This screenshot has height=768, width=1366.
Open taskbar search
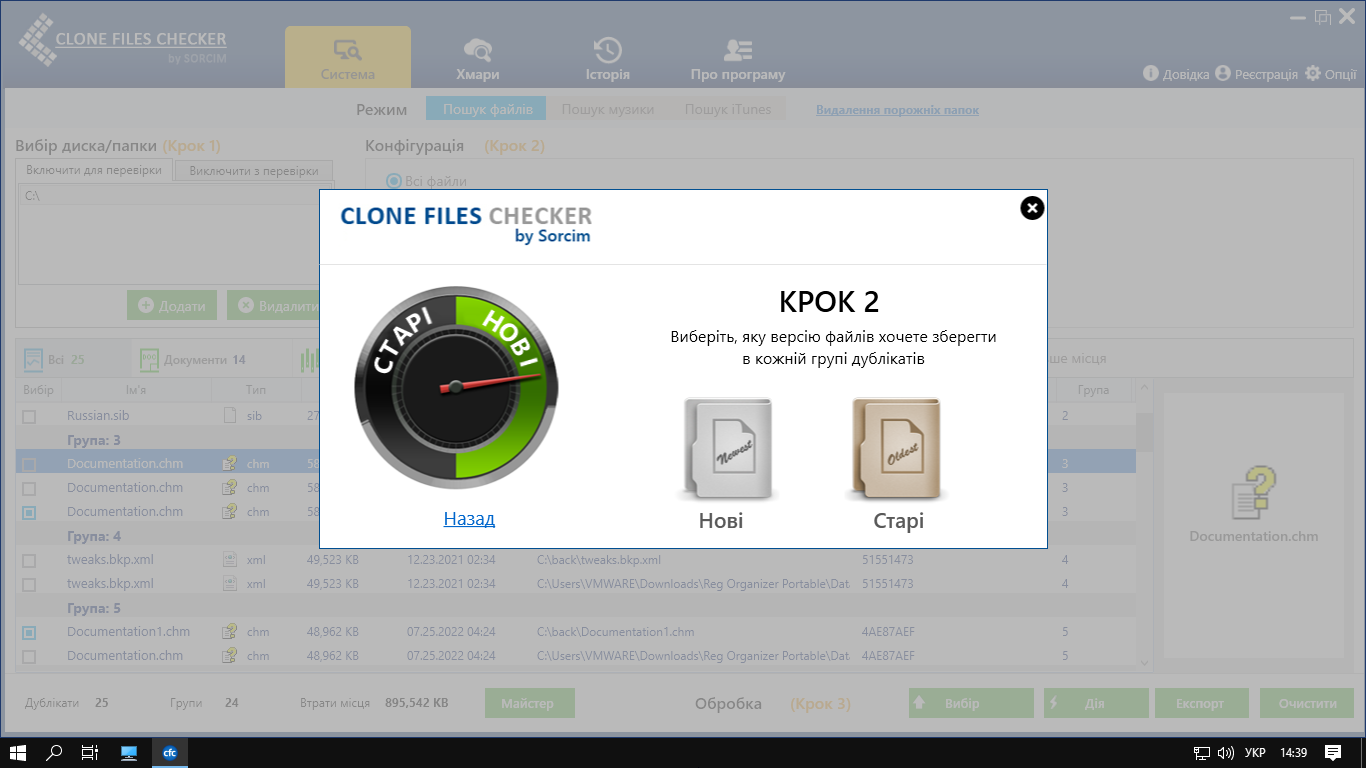click(x=55, y=752)
